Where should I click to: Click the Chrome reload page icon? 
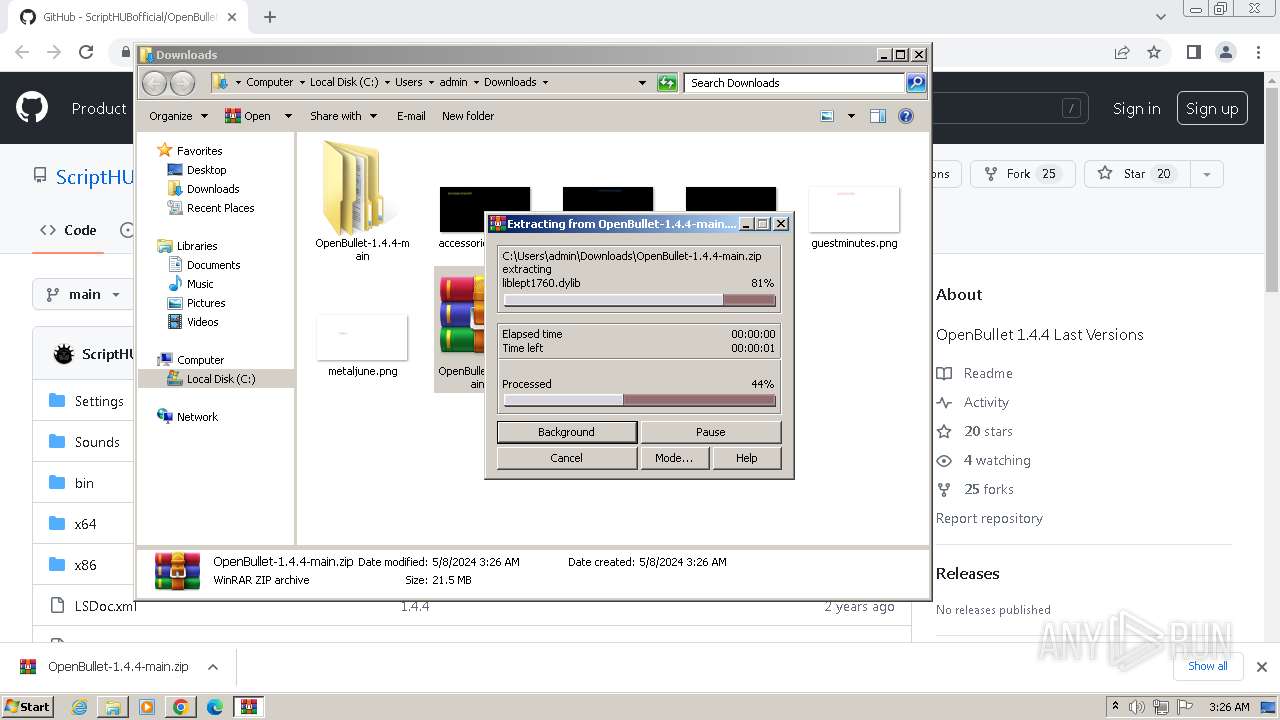tap(86, 52)
